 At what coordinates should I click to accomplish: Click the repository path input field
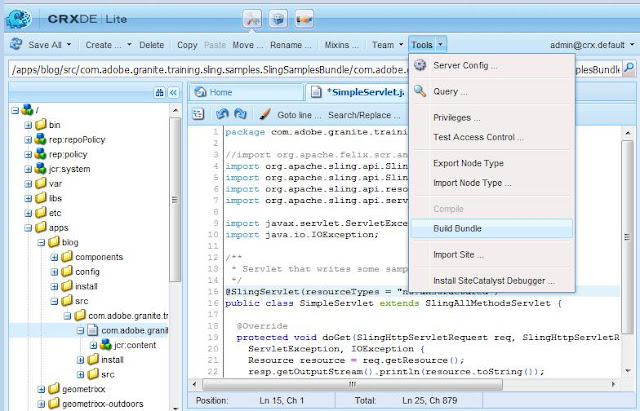(x=315, y=69)
